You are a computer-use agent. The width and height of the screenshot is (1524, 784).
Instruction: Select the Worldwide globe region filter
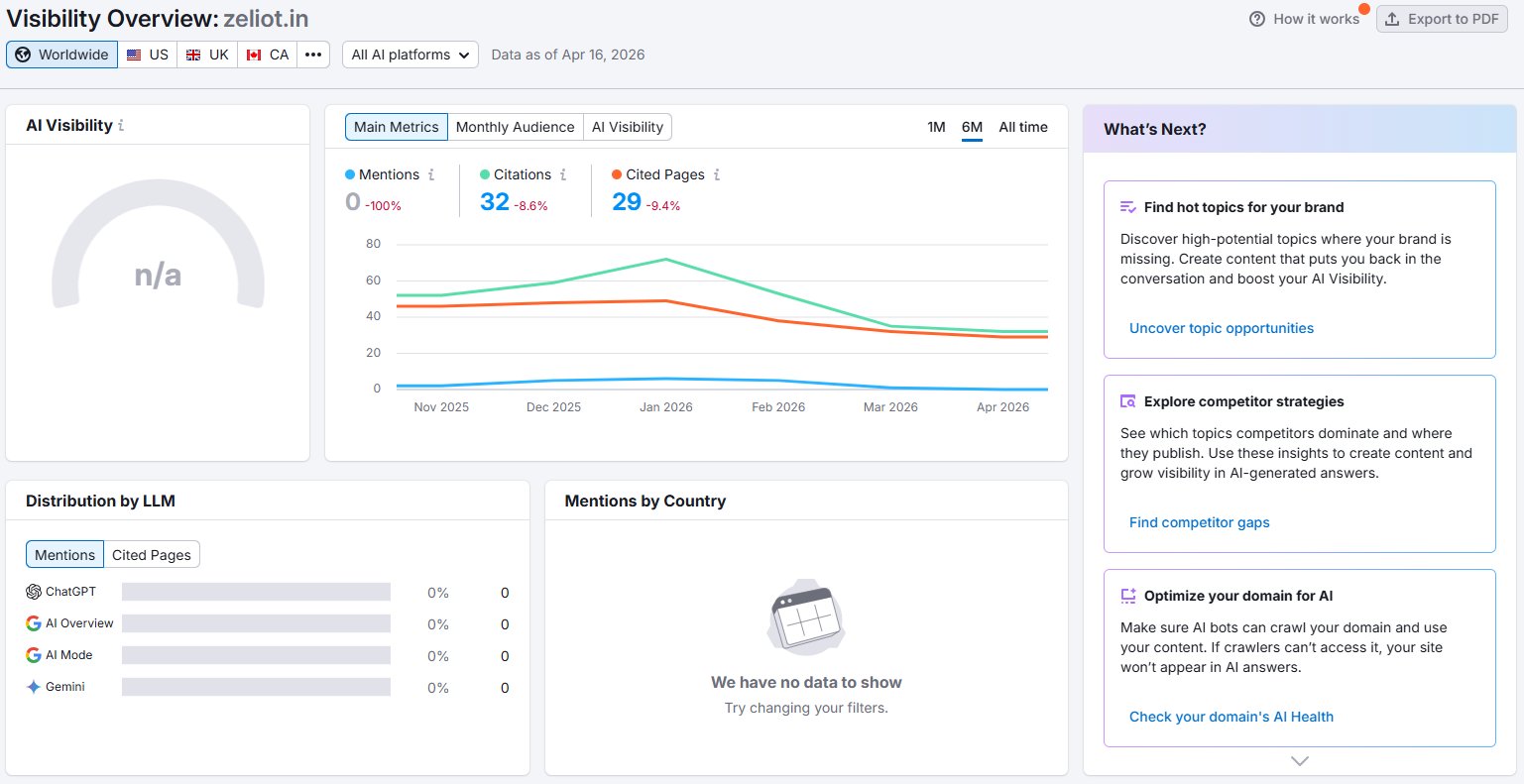click(61, 55)
